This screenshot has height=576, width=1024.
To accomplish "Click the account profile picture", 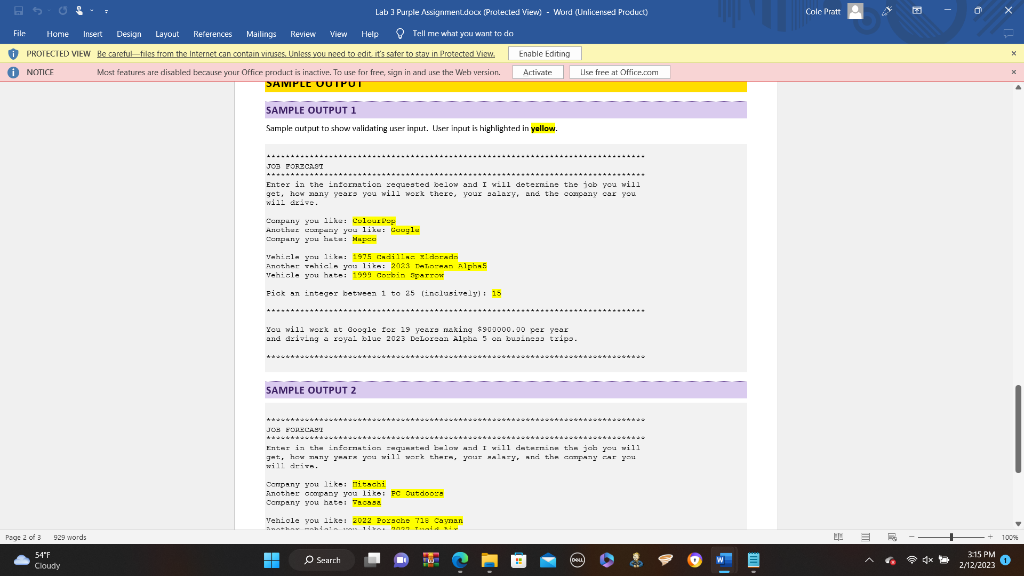I will pyautogui.click(x=855, y=11).
